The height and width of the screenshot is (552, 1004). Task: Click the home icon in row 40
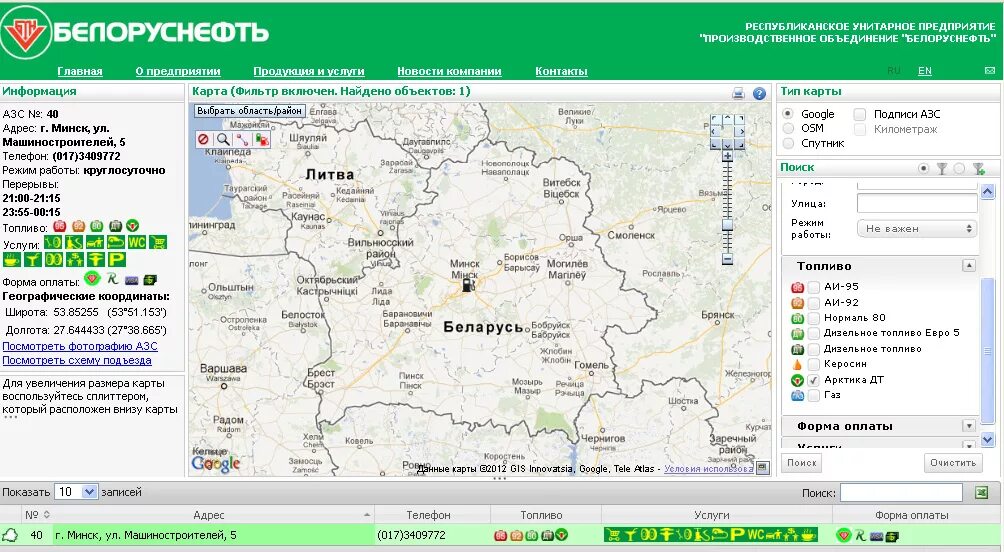tap(10, 535)
